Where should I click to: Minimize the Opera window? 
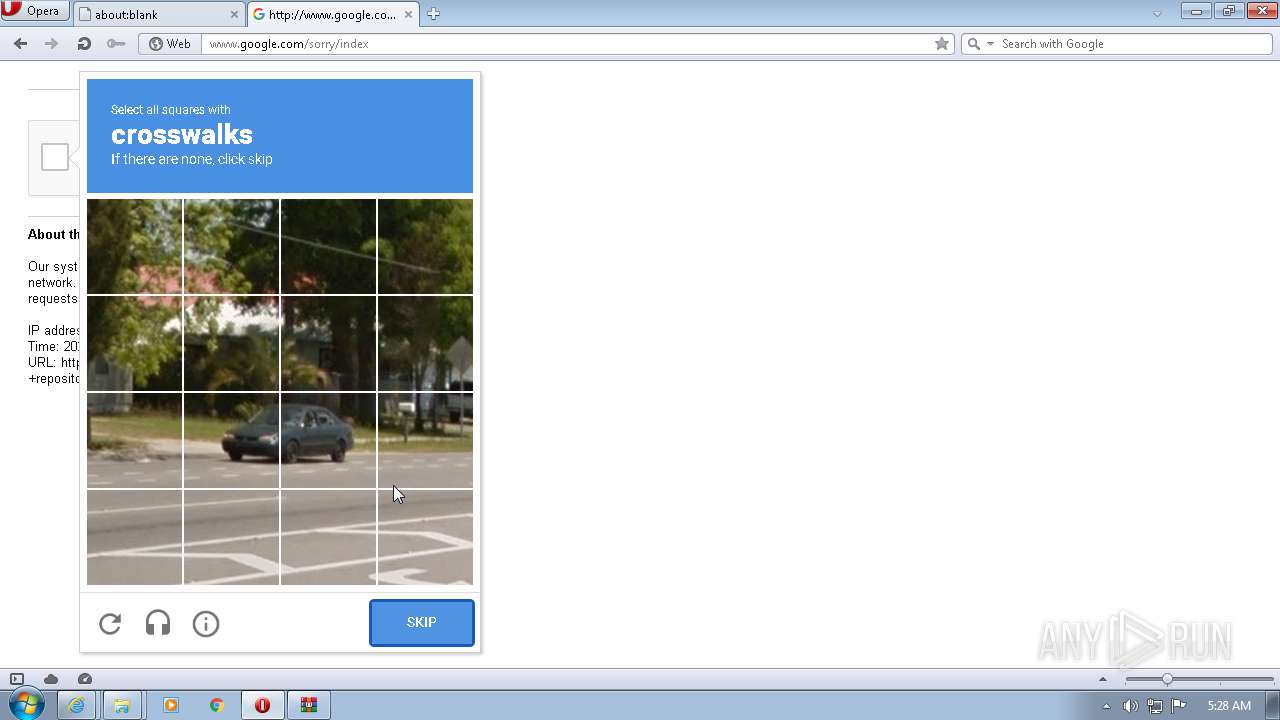tap(1196, 11)
